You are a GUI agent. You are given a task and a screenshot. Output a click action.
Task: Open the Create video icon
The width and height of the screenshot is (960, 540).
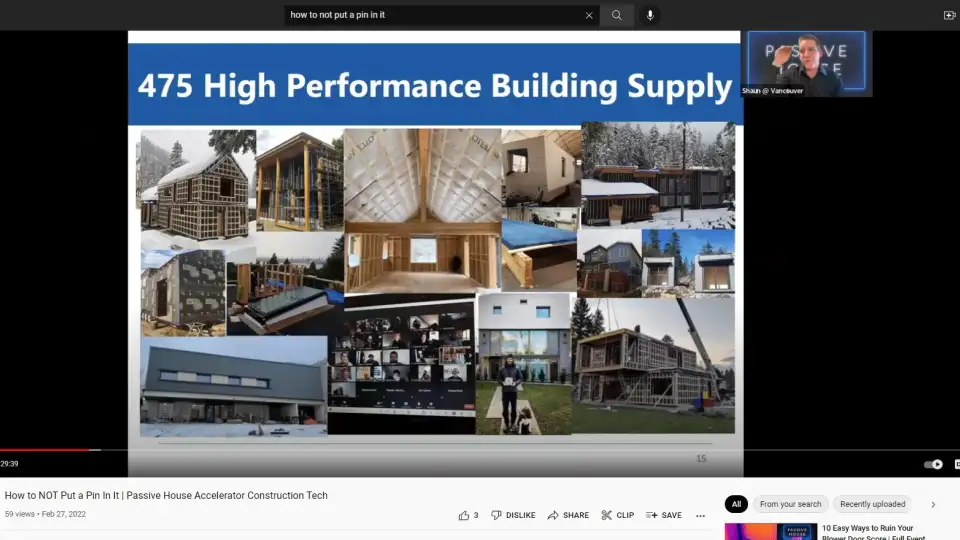(949, 15)
